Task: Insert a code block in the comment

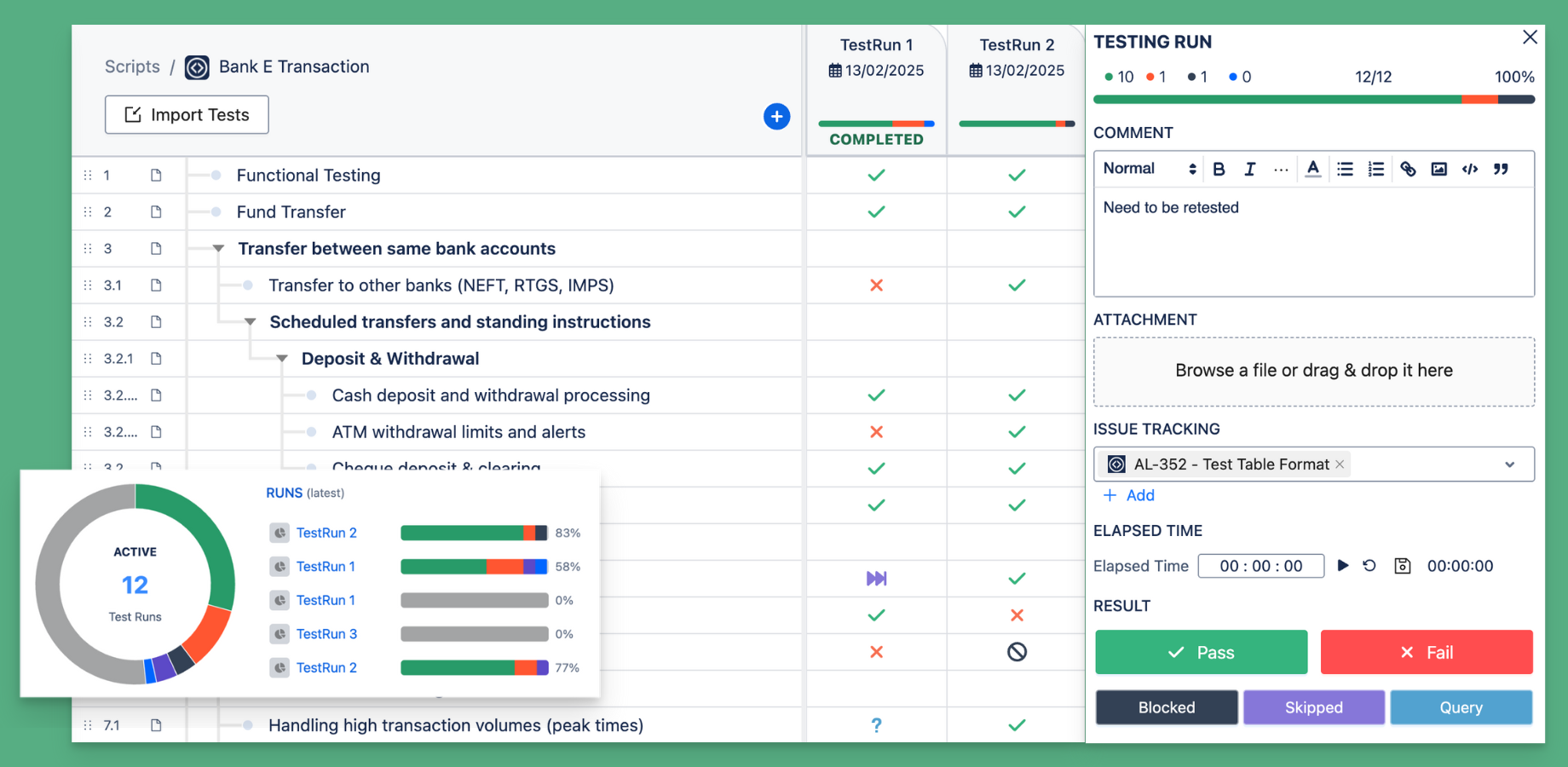Action: click(x=1470, y=169)
